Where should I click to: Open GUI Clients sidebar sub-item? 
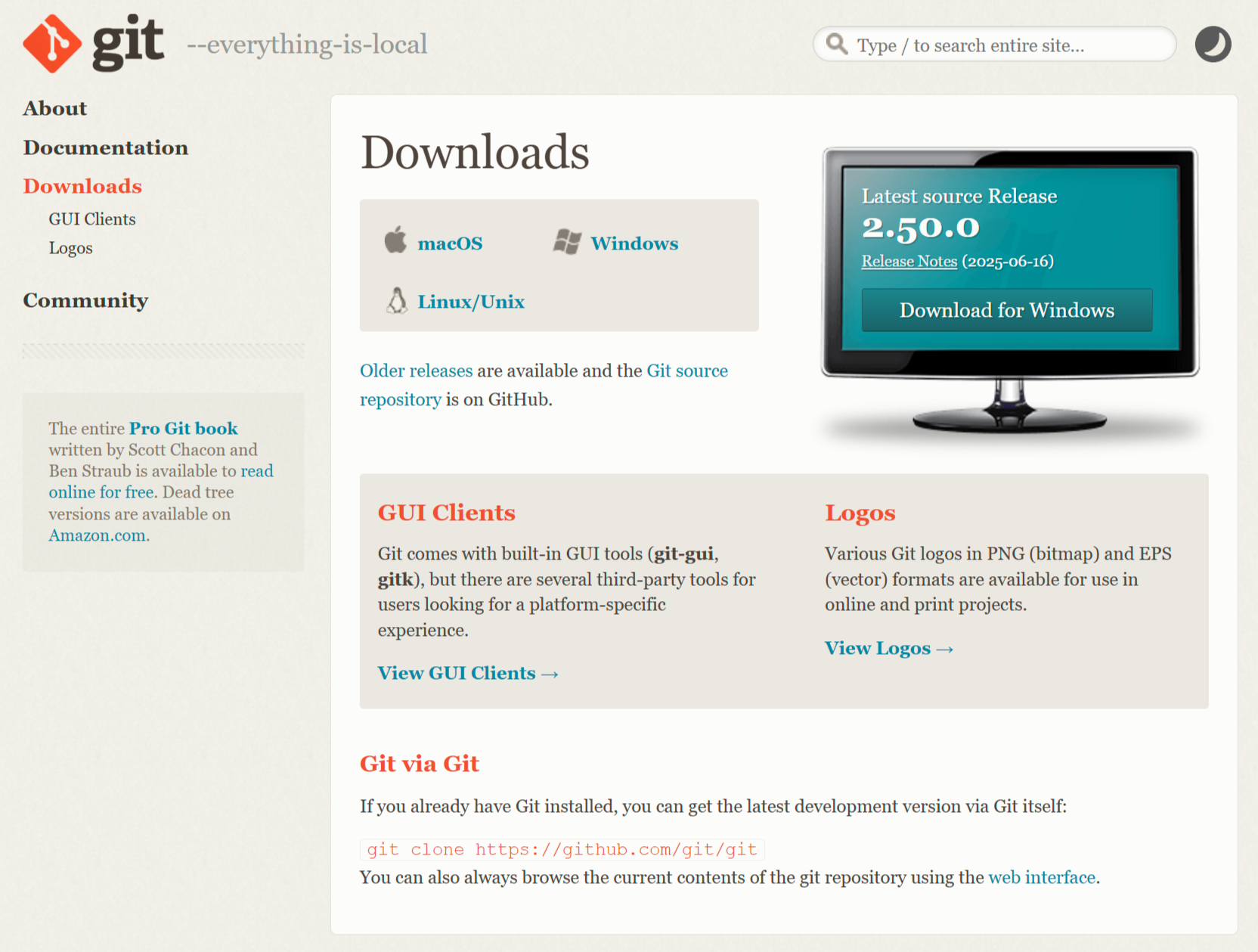(92, 219)
